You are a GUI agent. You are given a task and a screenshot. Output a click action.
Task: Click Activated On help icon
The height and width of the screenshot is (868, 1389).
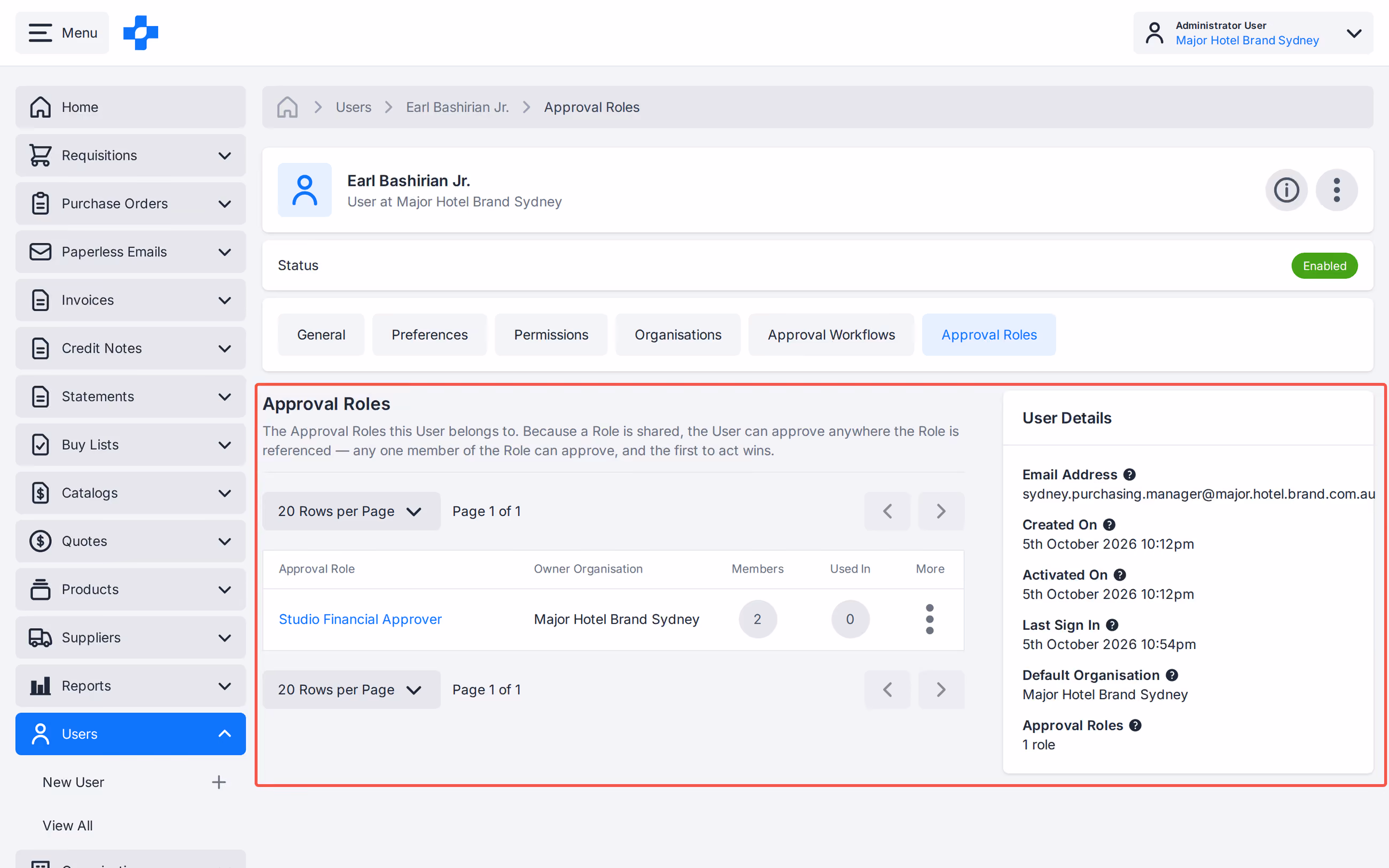point(1120,575)
